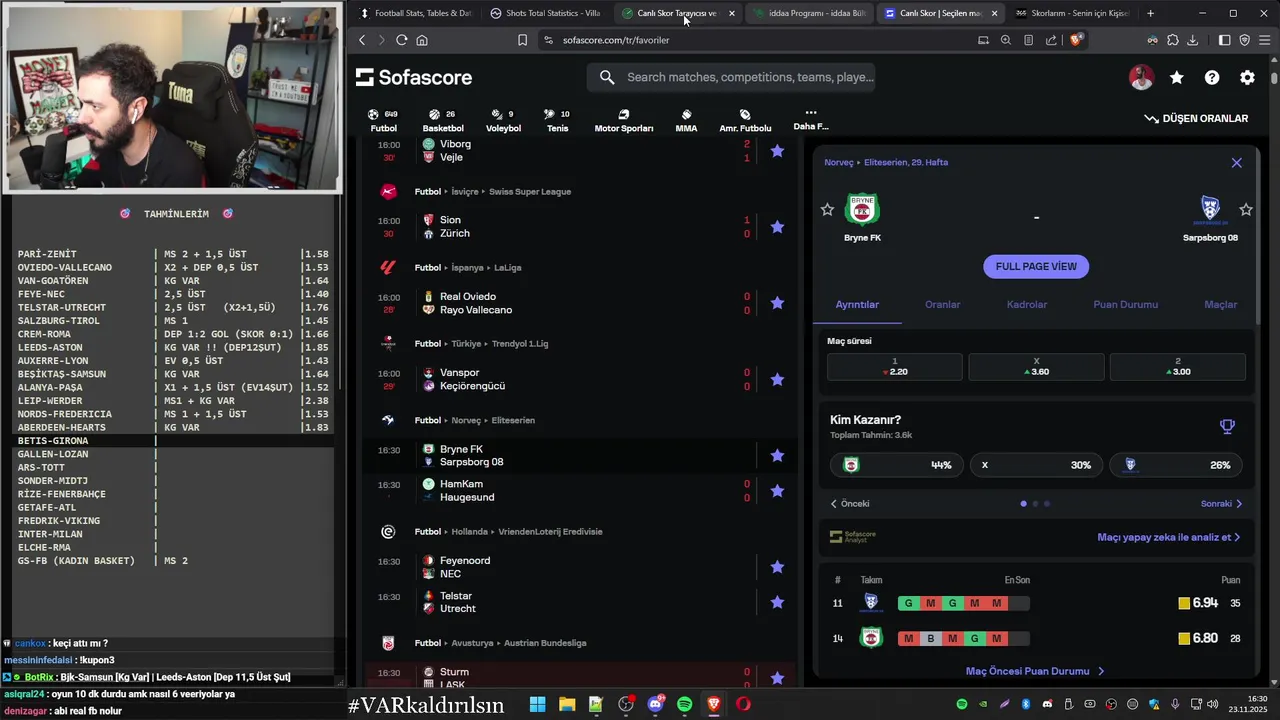The width and height of the screenshot is (1280, 720).
Task: Select the Tenis sport icon
Action: click(558, 120)
